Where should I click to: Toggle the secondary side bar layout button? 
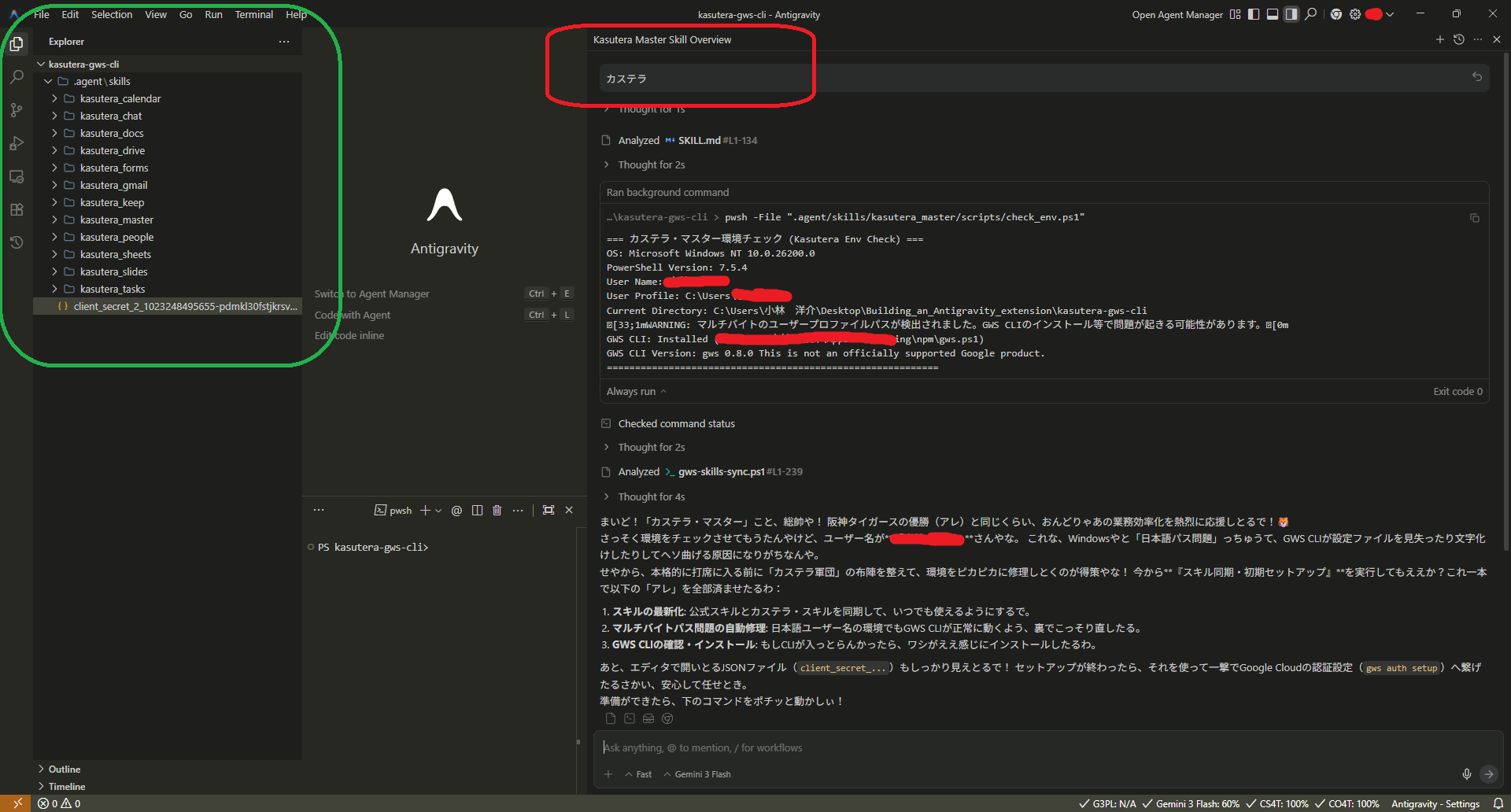(1291, 14)
